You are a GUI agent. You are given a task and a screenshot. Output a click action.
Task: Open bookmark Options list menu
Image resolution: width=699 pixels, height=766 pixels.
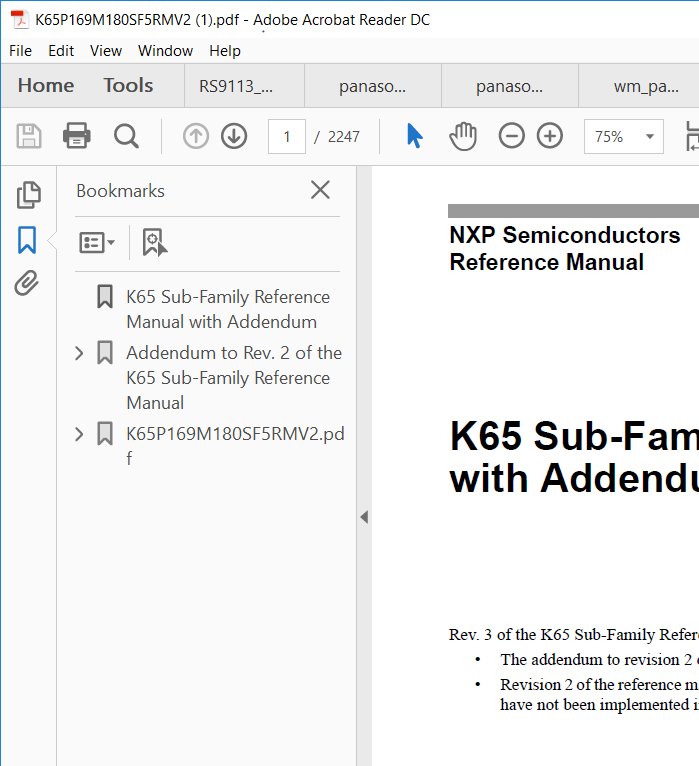pyautogui.click(x=97, y=242)
